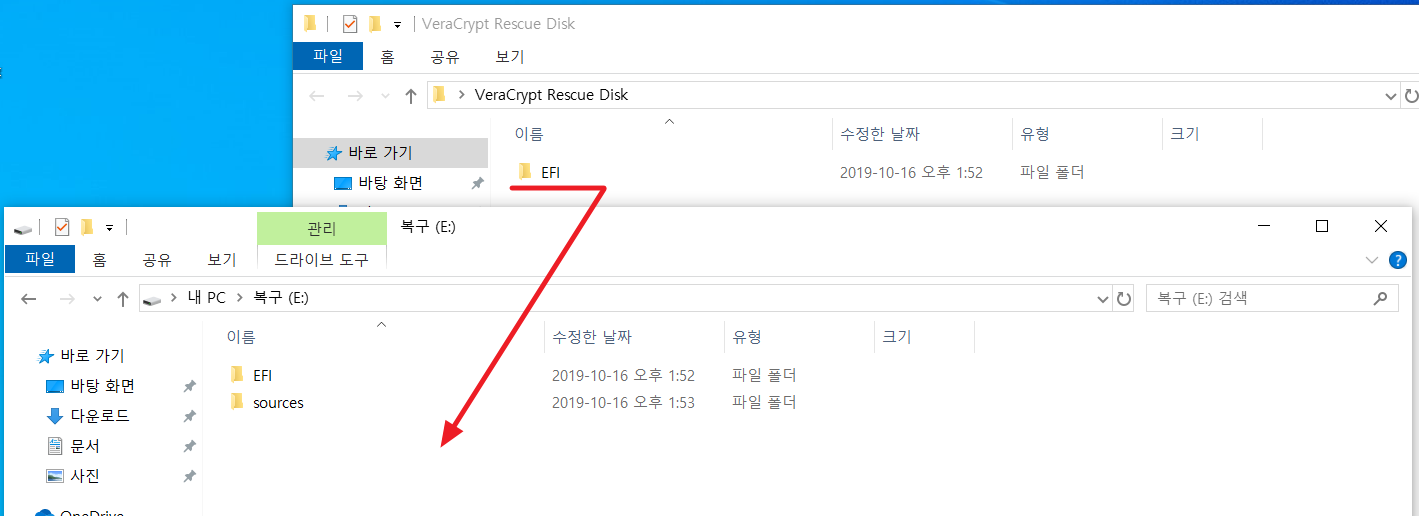Expand the chevron before VeraCrypt Rescue Disk breadcrumb
The height and width of the screenshot is (516, 1419).
[461, 95]
